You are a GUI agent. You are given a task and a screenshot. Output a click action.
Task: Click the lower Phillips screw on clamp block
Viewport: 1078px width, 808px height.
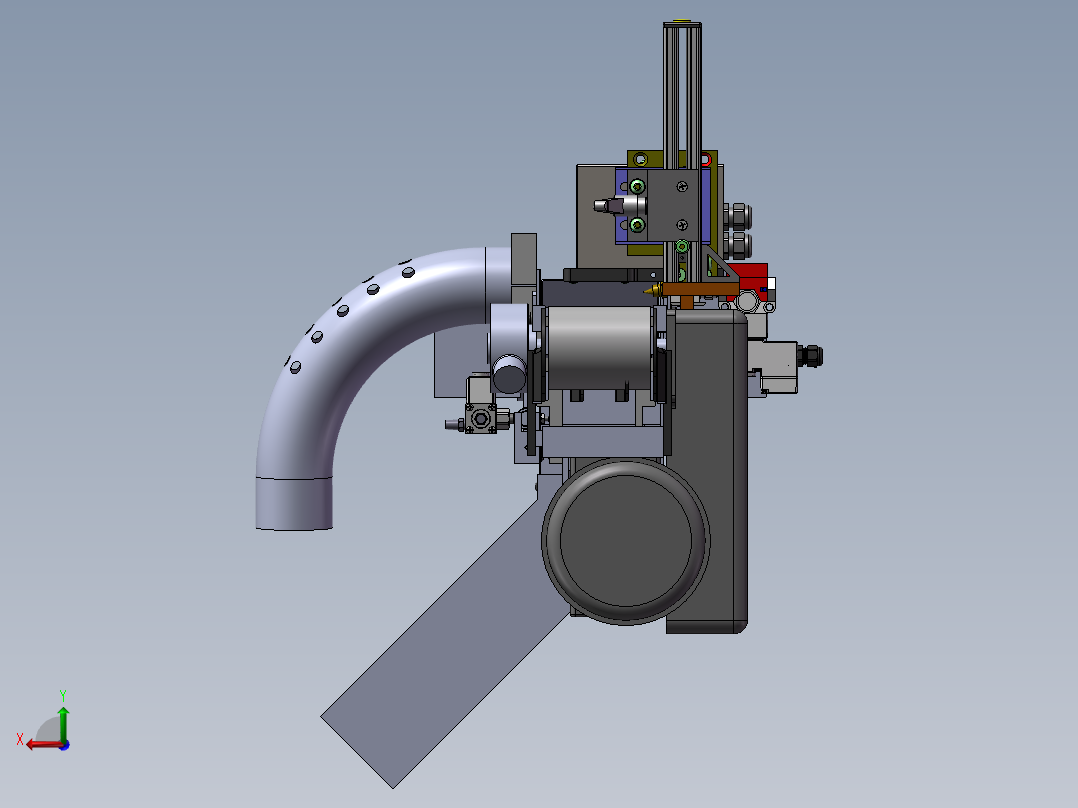click(x=682, y=224)
